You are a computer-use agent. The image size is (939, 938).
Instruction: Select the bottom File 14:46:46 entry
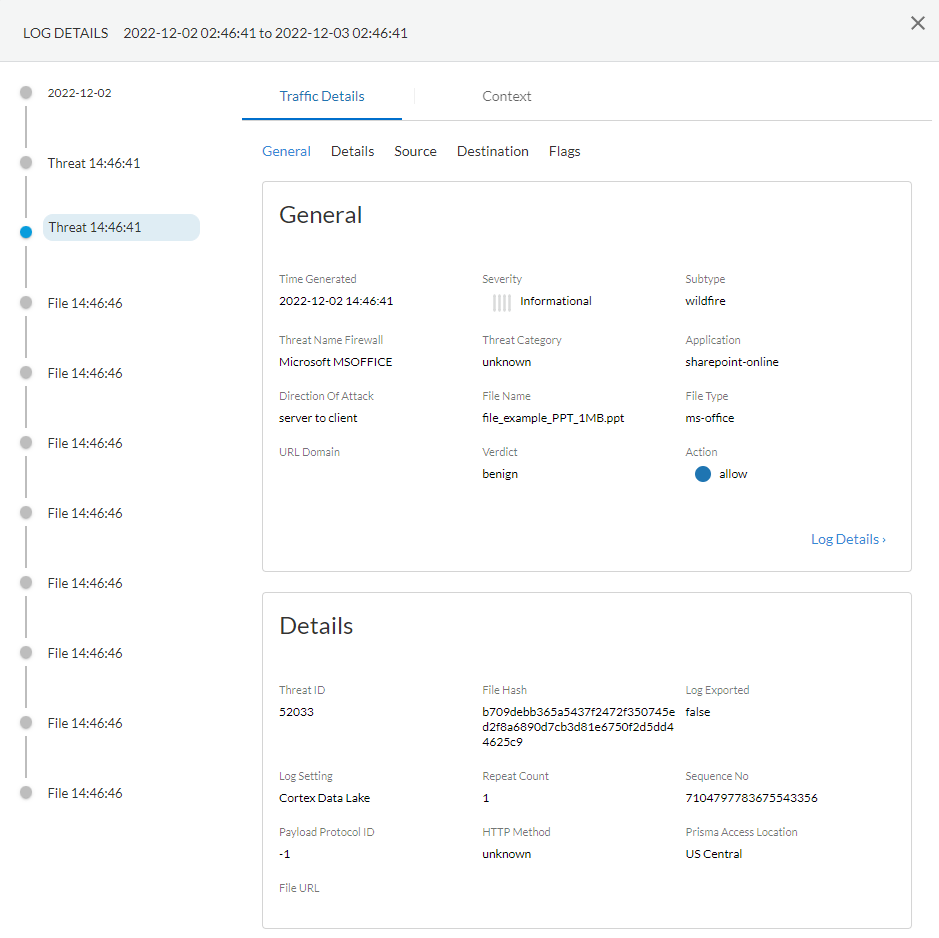pyautogui.click(x=85, y=793)
